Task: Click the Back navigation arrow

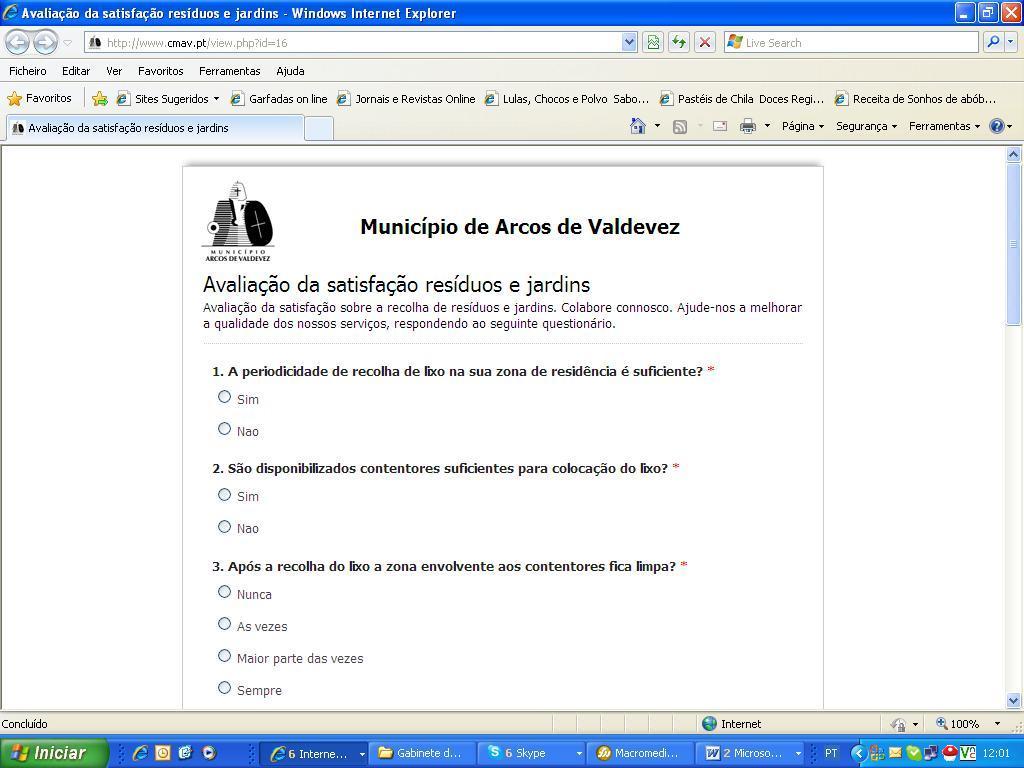Action: click(x=17, y=42)
